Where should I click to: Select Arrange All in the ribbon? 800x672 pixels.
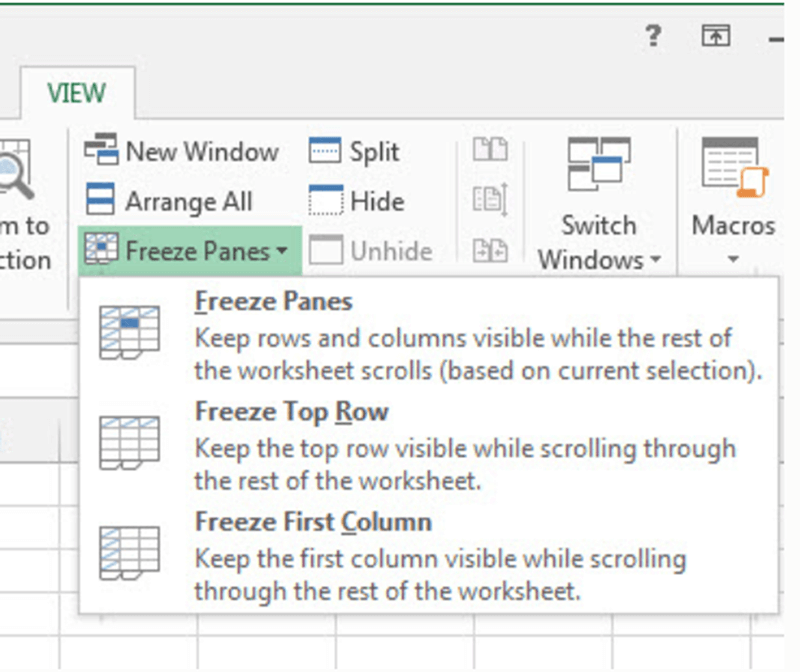tap(169, 201)
